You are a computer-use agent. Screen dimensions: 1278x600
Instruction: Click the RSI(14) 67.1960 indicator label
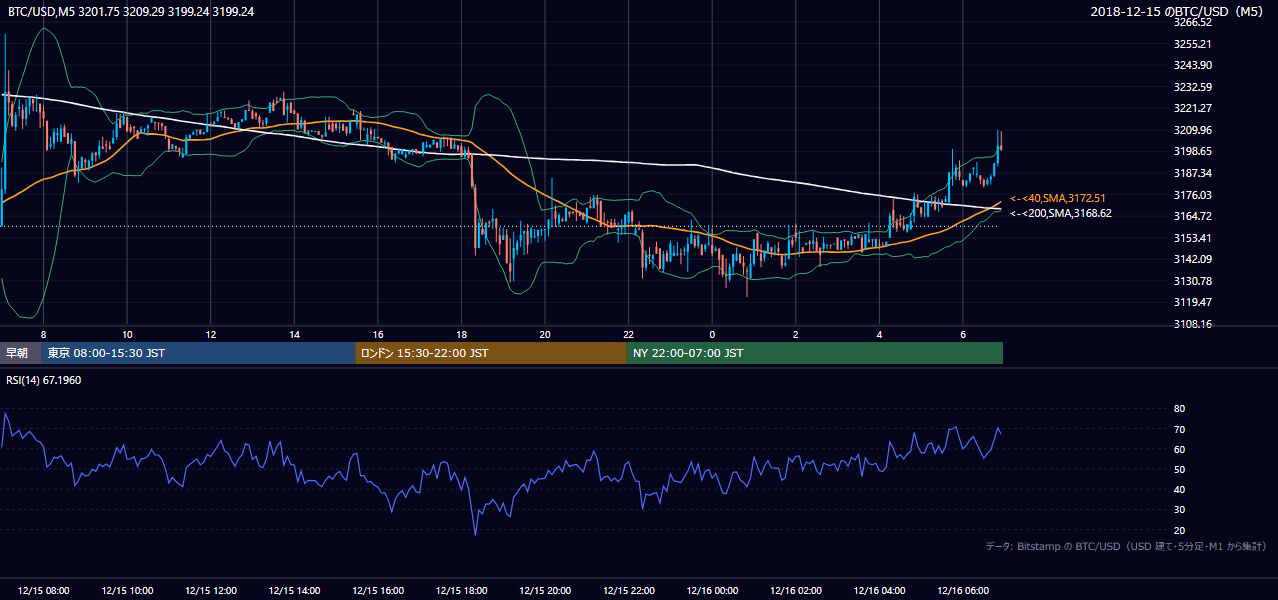(45, 380)
